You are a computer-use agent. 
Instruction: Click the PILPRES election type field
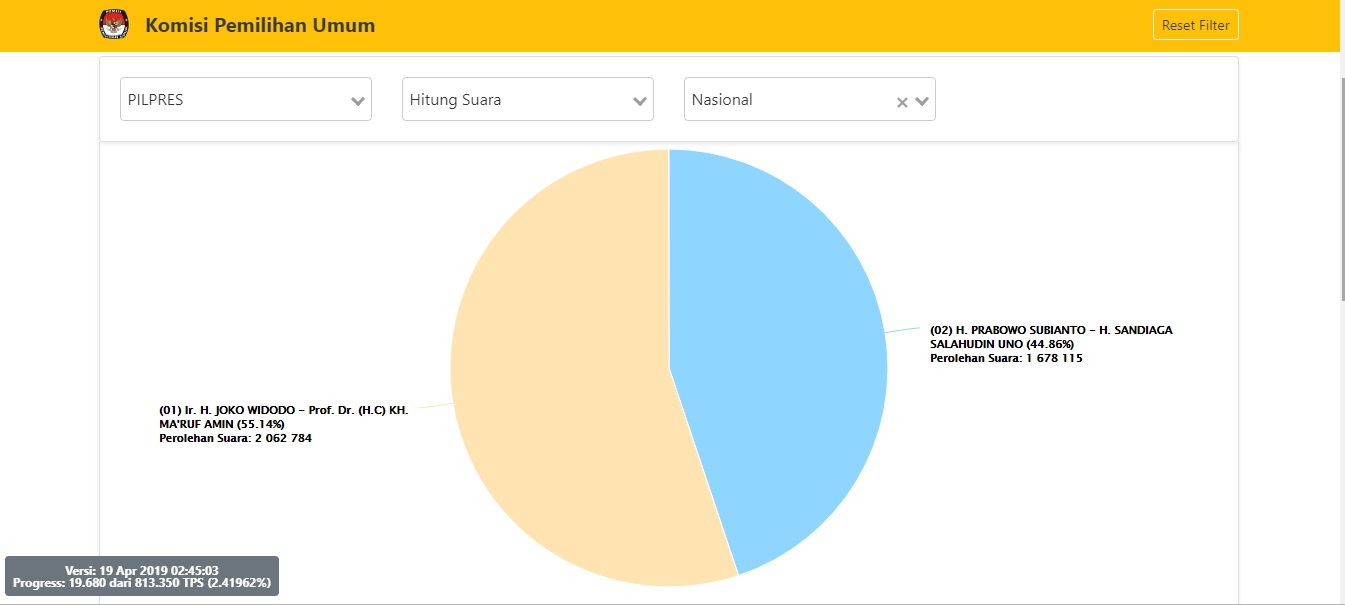coord(230,100)
